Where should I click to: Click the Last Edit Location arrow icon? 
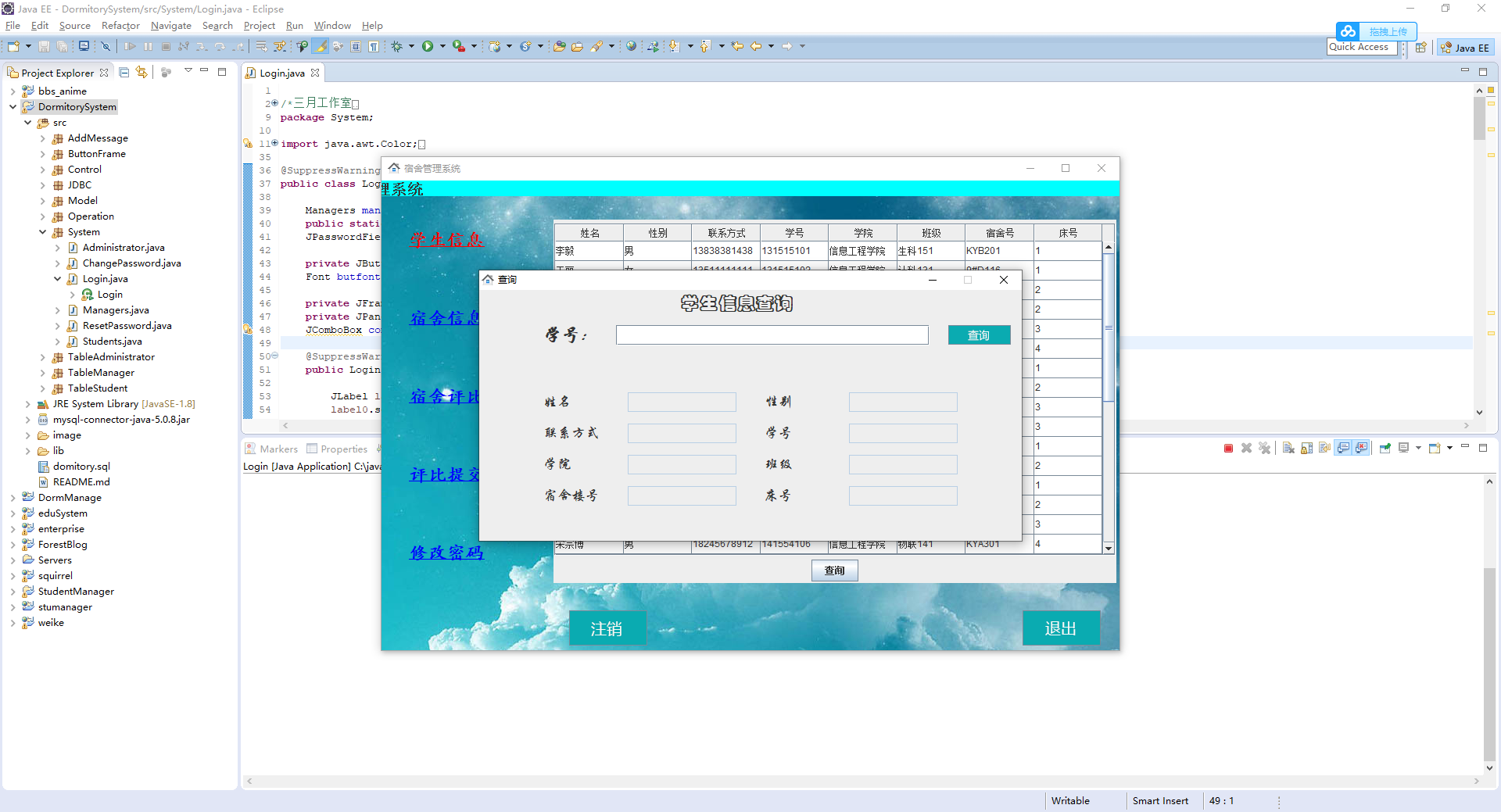coord(736,46)
